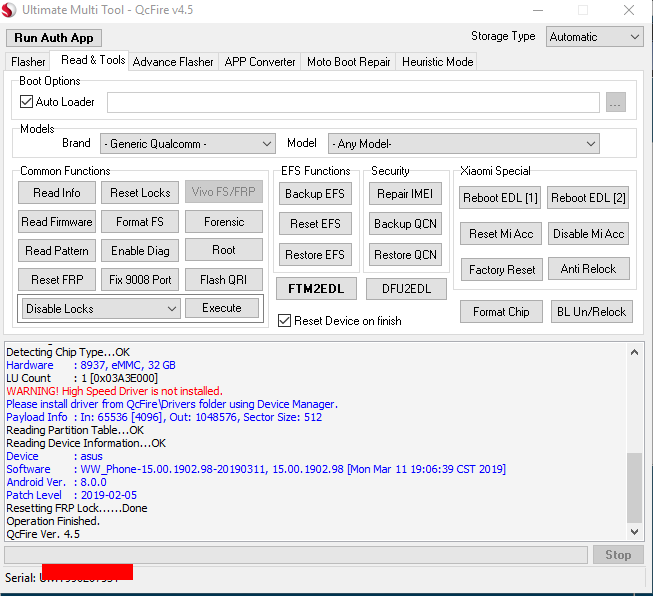Click the Read Pattern button
This screenshot has height=596, width=653.
click(x=57, y=251)
